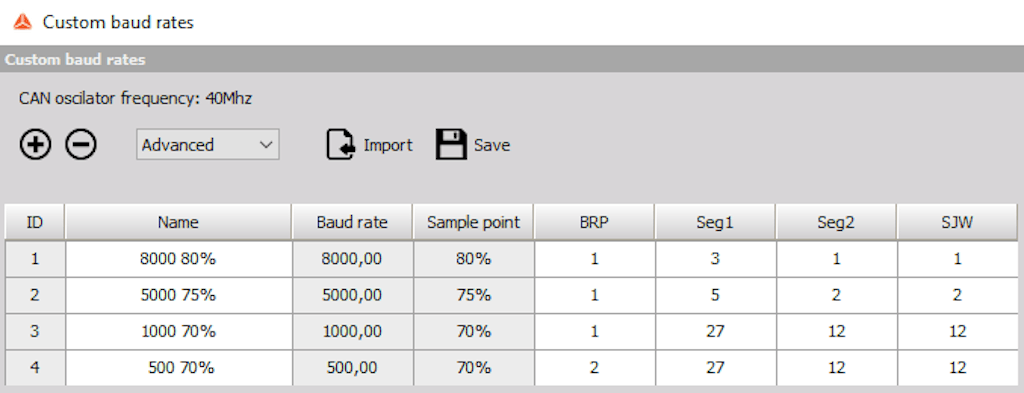Select the Seg2 cell of row 3
The image size is (1024, 393).
click(x=836, y=332)
